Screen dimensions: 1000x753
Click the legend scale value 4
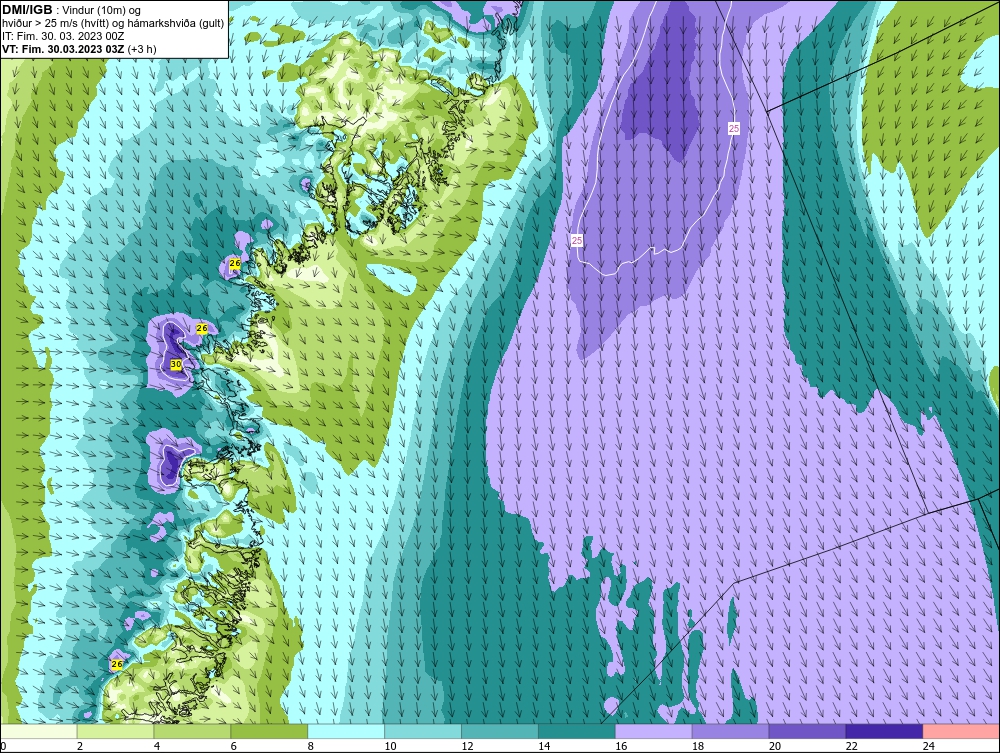[157, 746]
